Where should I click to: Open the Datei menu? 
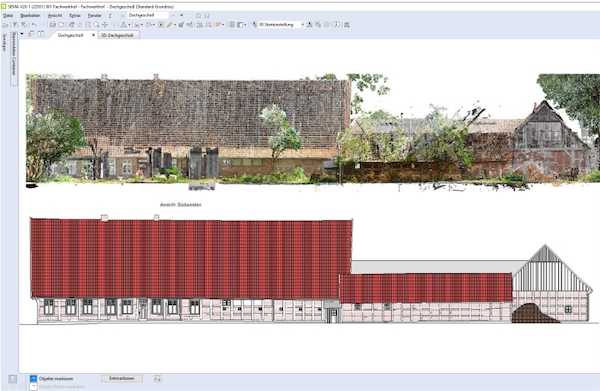8,16
